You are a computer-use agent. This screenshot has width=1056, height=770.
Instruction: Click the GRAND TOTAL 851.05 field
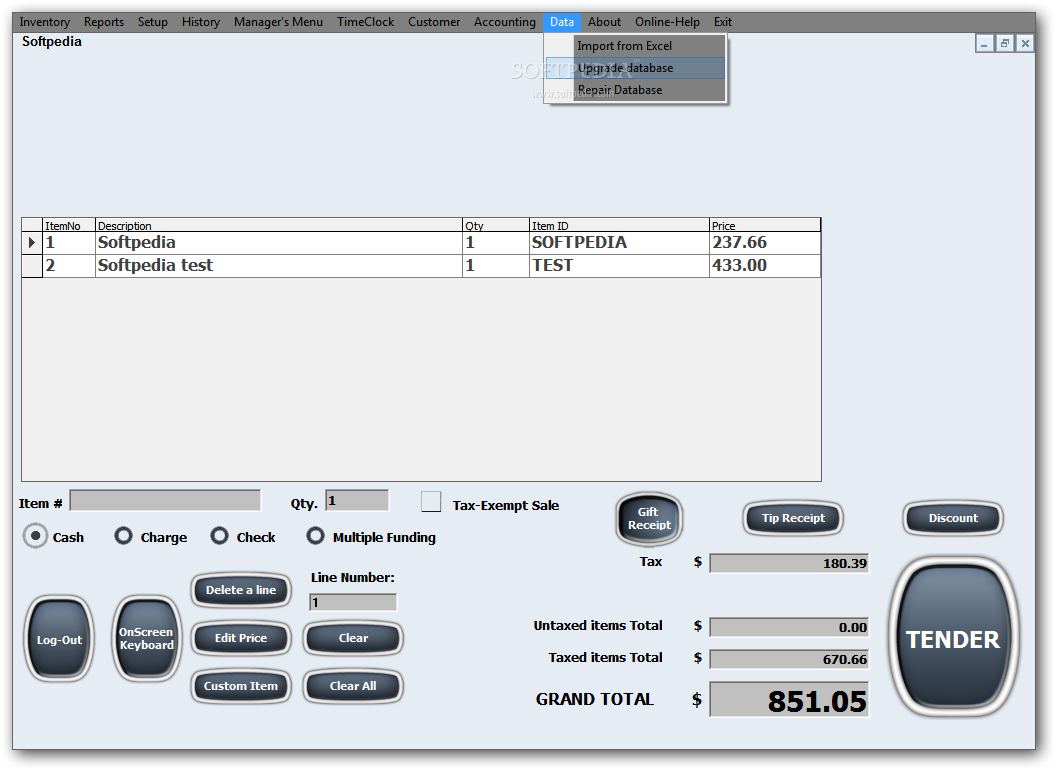pos(789,700)
